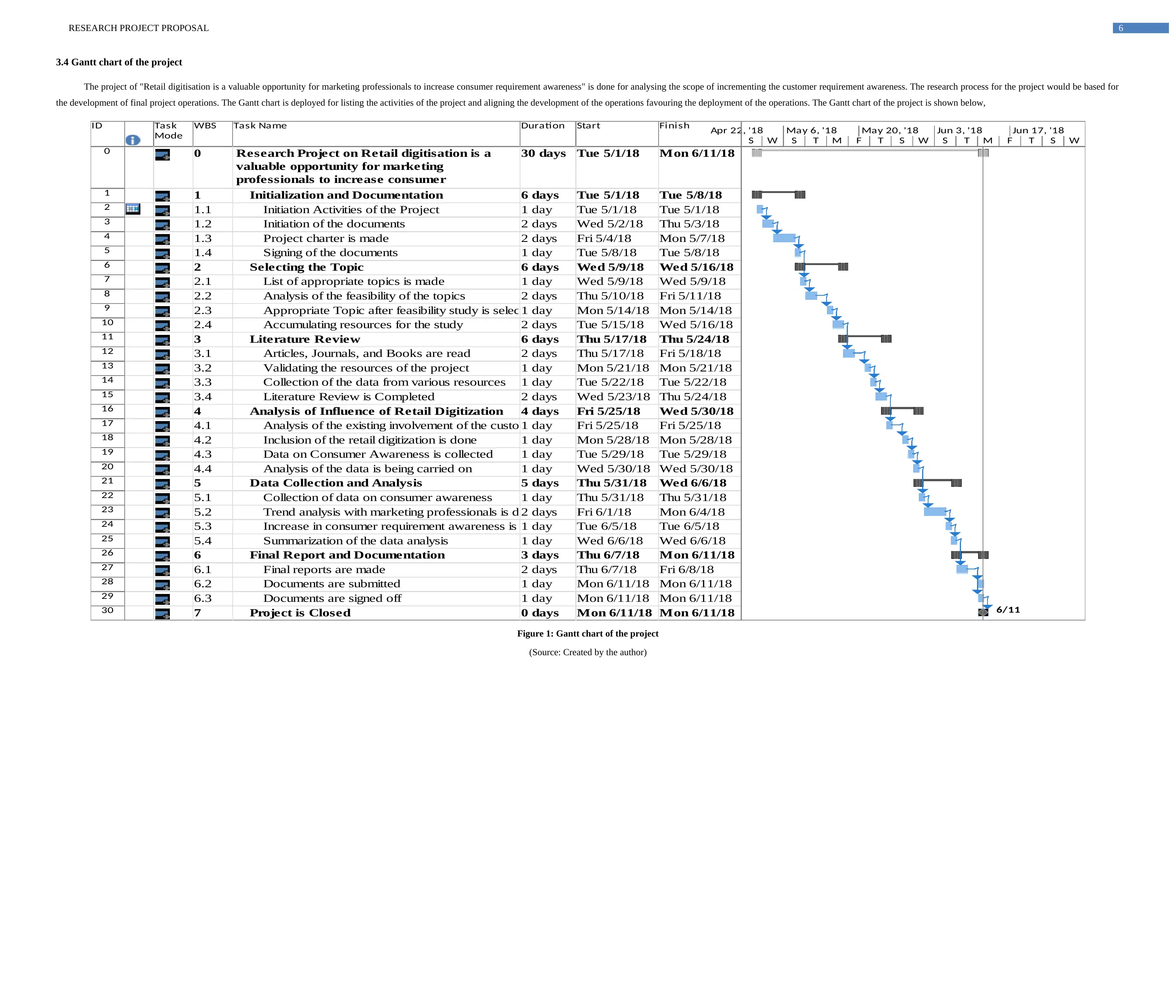
Task: Click task mode icon beside WBS 6.3
Action: coord(162,599)
